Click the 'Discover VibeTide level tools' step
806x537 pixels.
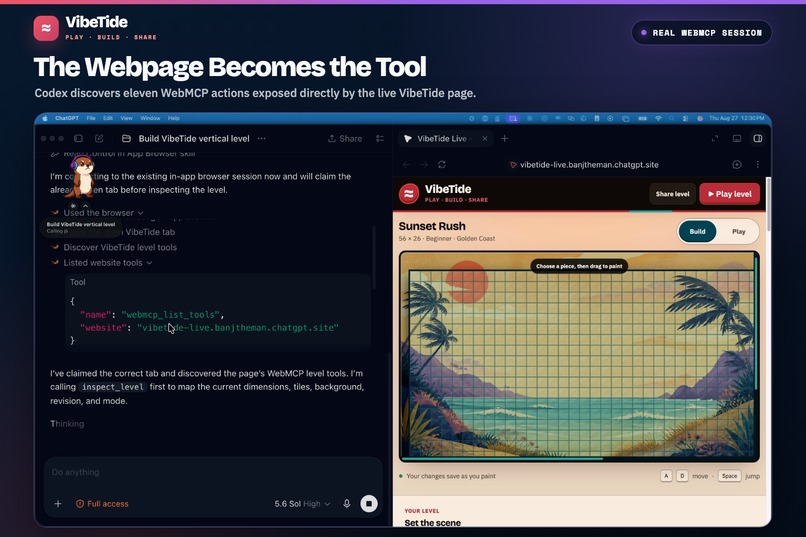tap(120, 247)
